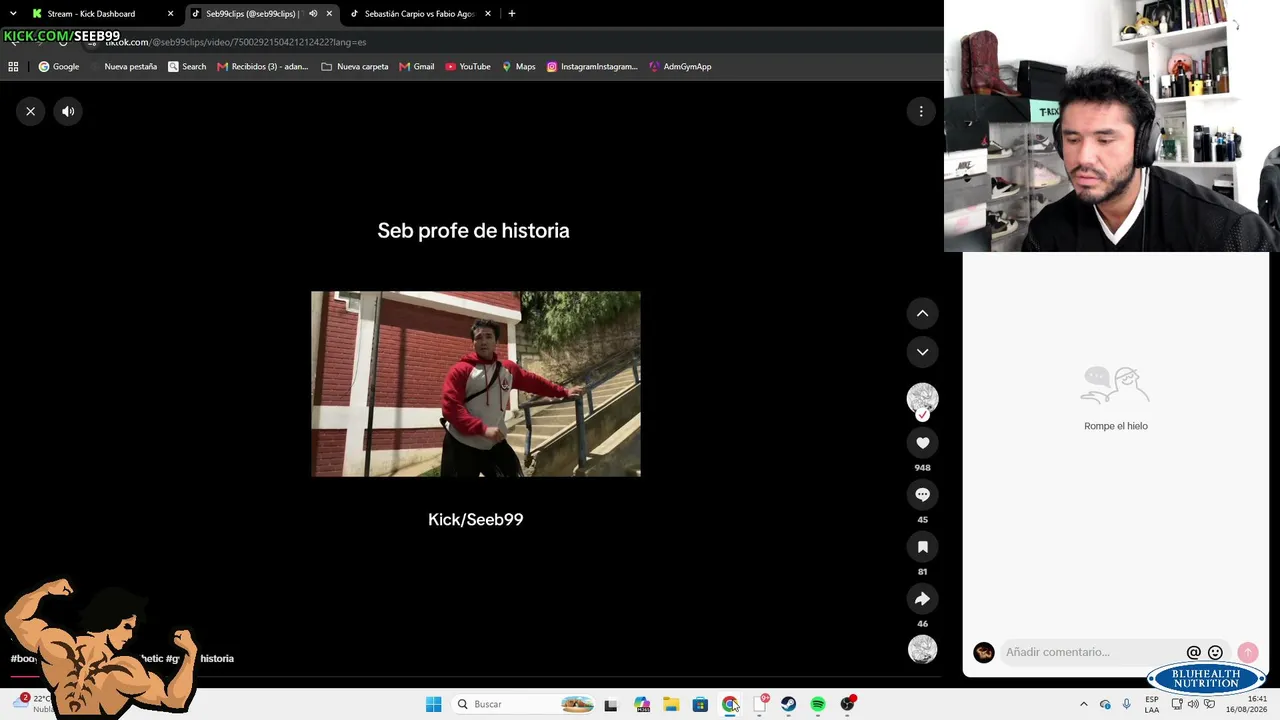Image resolution: width=1280 pixels, height=720 pixels.
Task: Open Steam from the taskbar
Action: [x=789, y=704]
